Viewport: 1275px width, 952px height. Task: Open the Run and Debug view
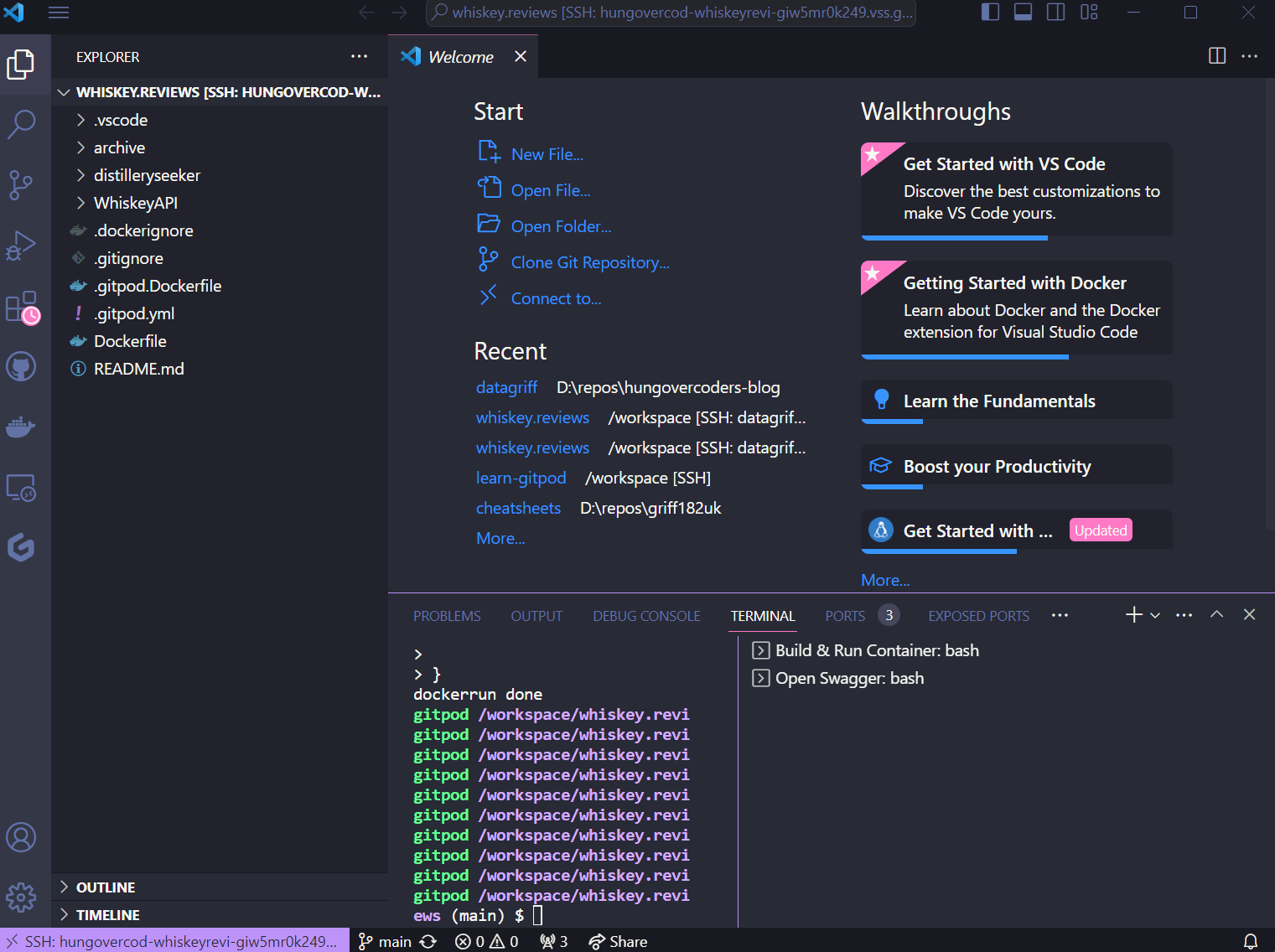click(x=21, y=246)
